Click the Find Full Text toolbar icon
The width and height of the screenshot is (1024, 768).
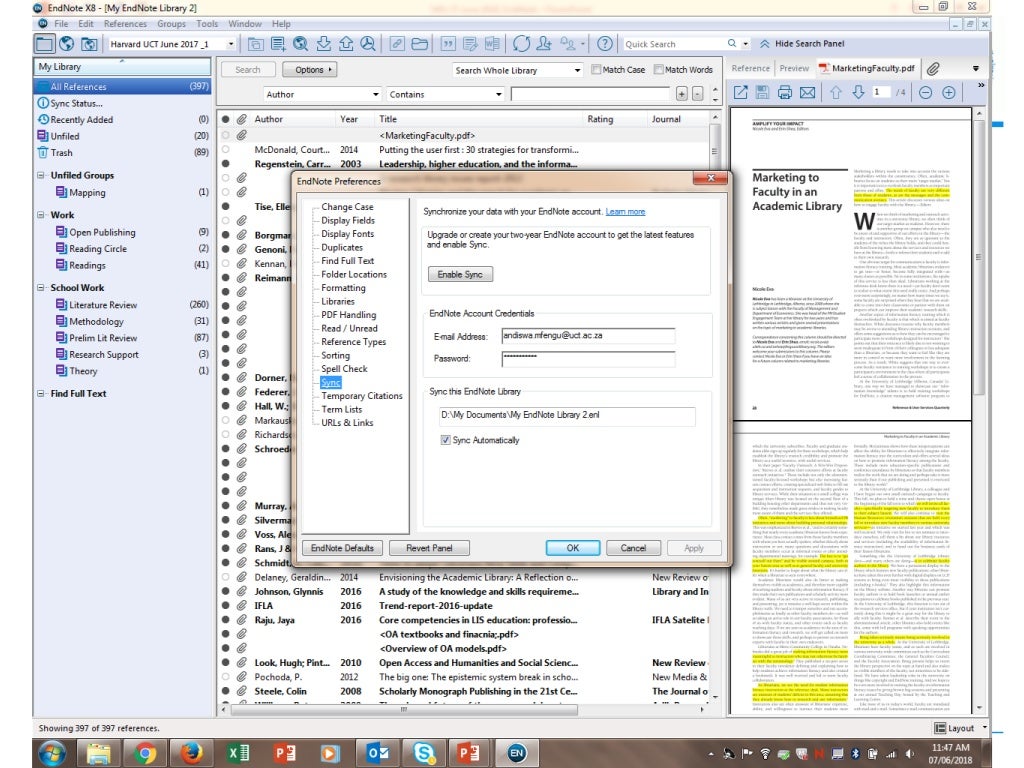368,44
